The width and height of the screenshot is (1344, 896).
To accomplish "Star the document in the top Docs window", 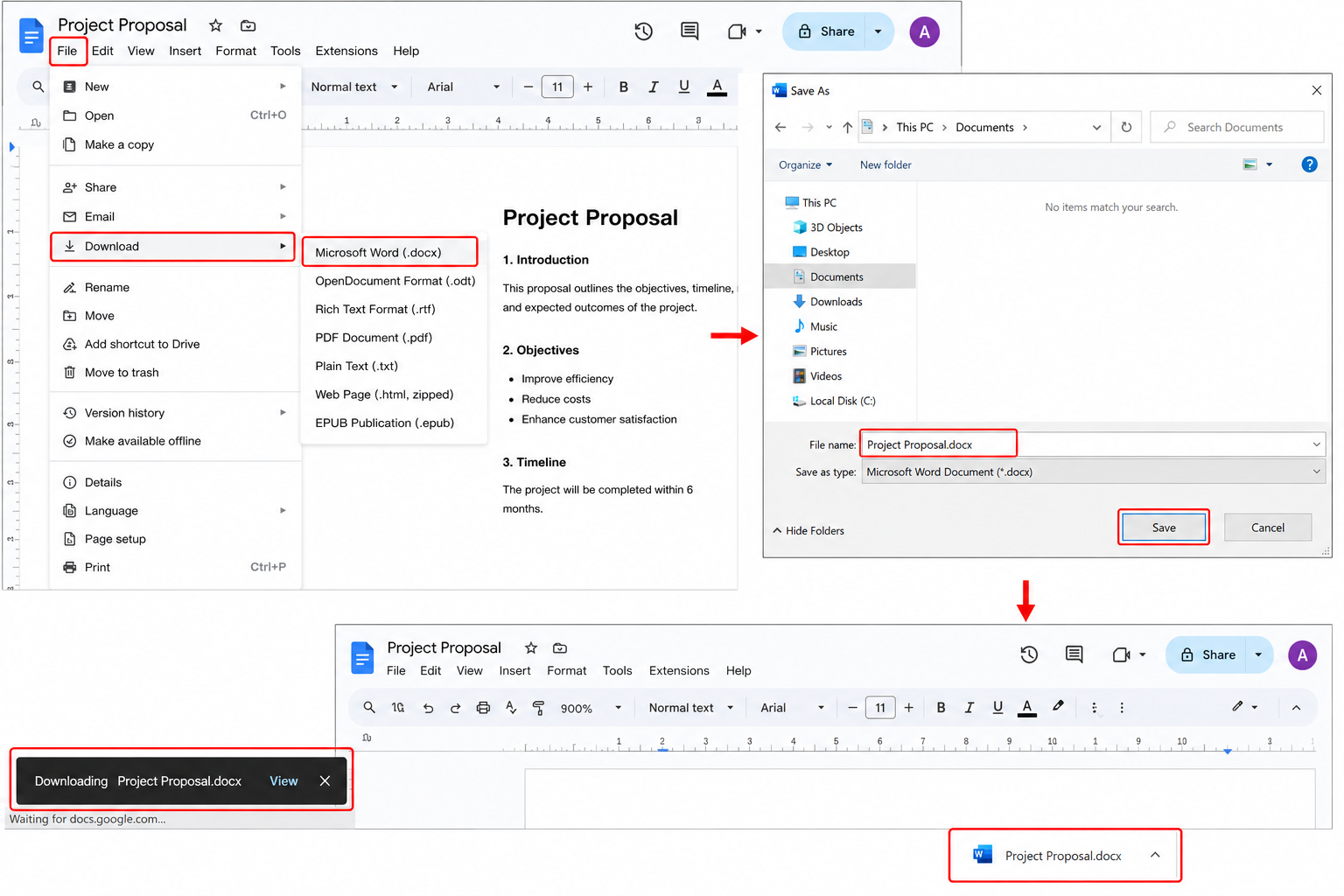I will [216, 25].
